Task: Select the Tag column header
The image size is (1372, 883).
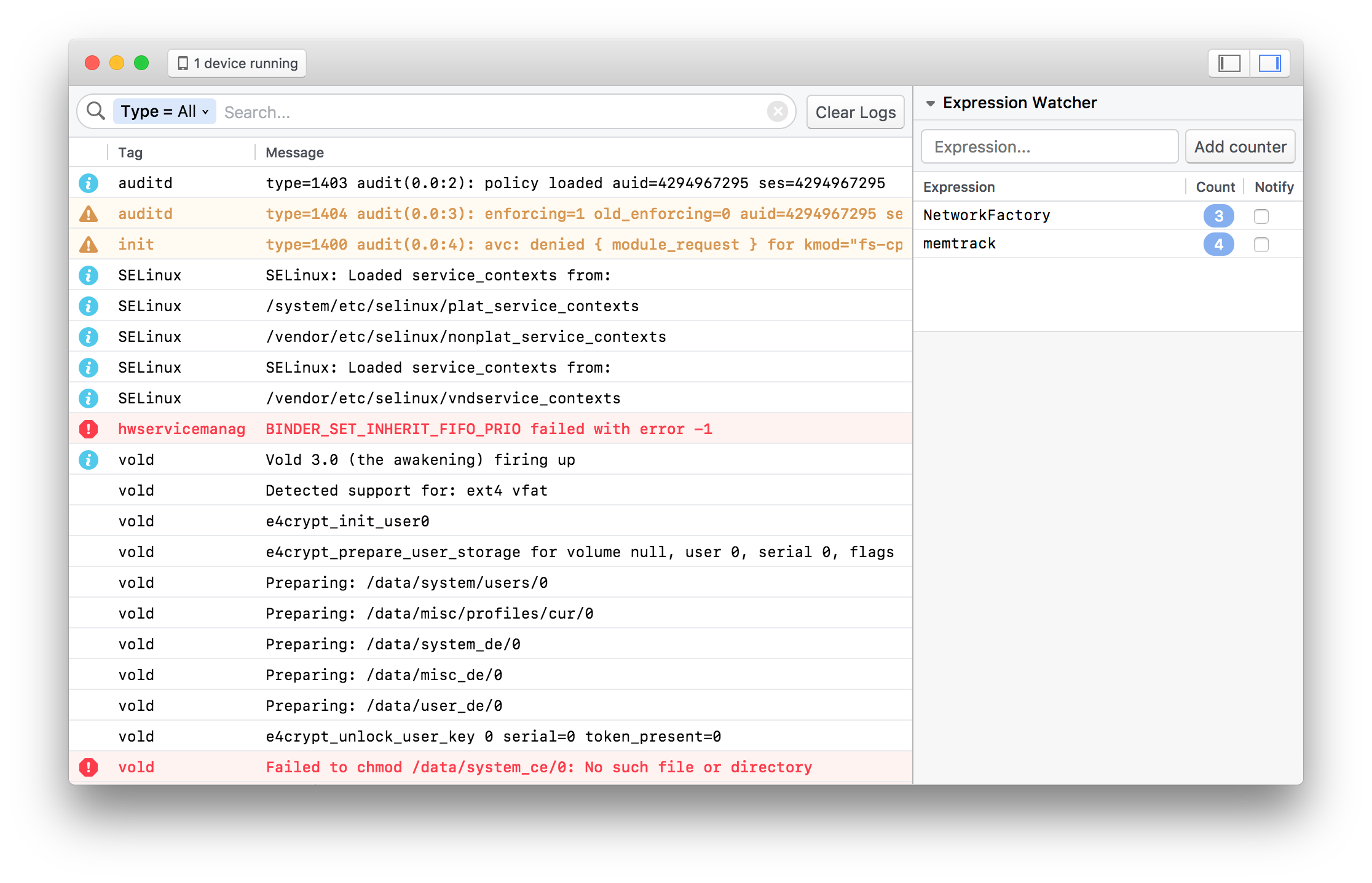Action: pyautogui.click(x=130, y=152)
